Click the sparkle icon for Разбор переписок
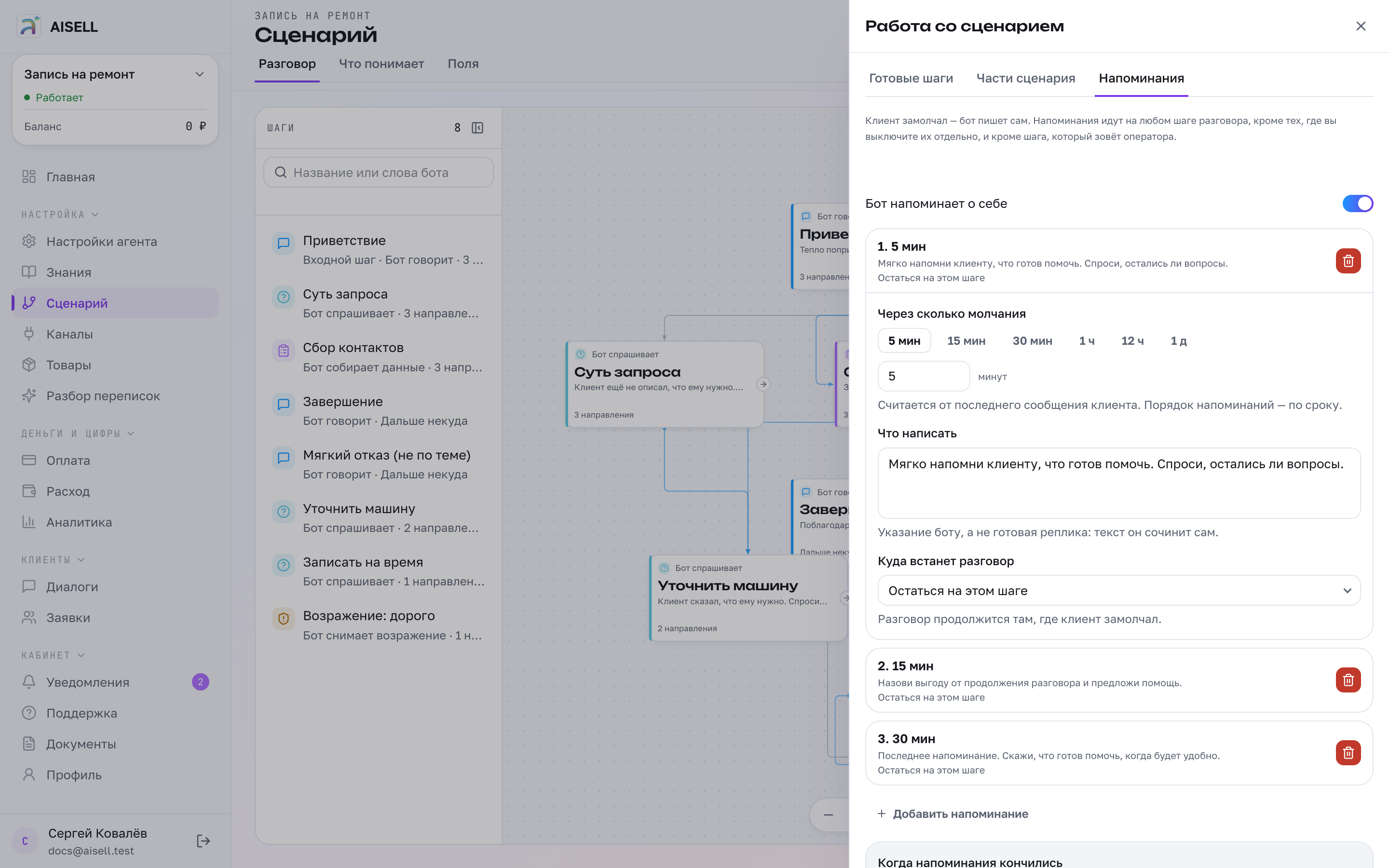 click(29, 395)
